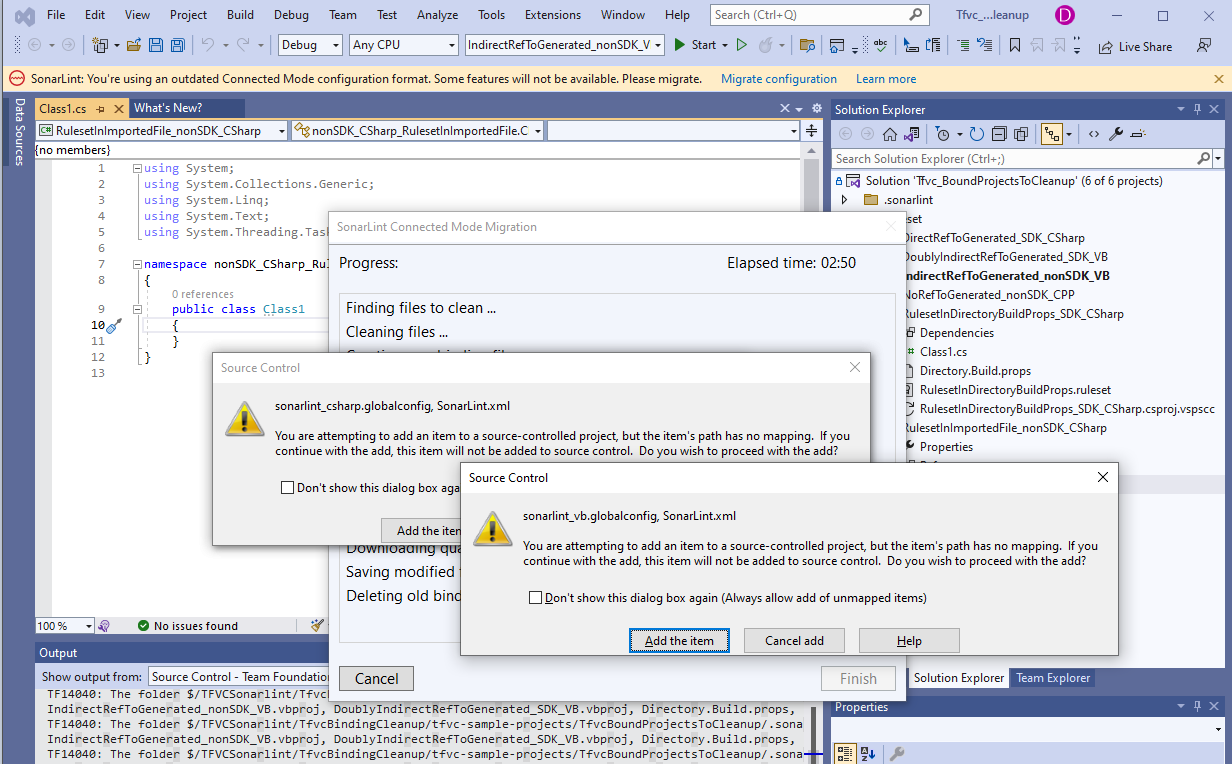Click Help button in Source Control dialog
The width and height of the screenshot is (1232, 764).
click(909, 640)
